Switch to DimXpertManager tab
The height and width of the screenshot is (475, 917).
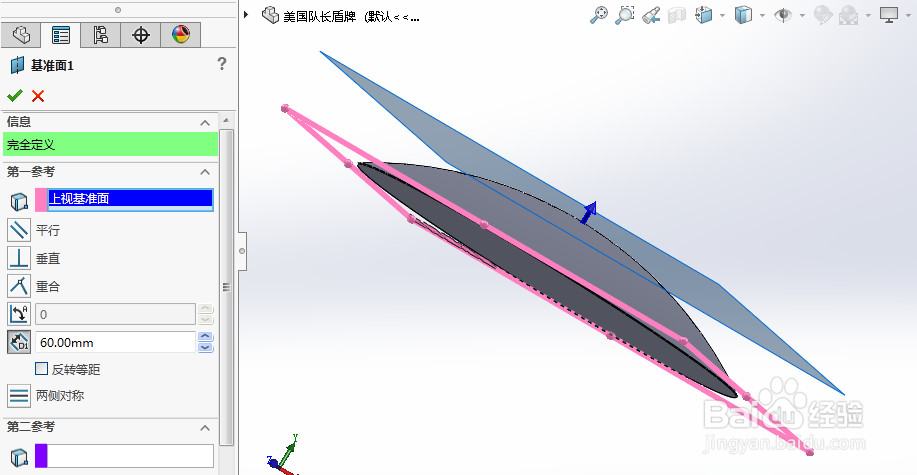140,35
